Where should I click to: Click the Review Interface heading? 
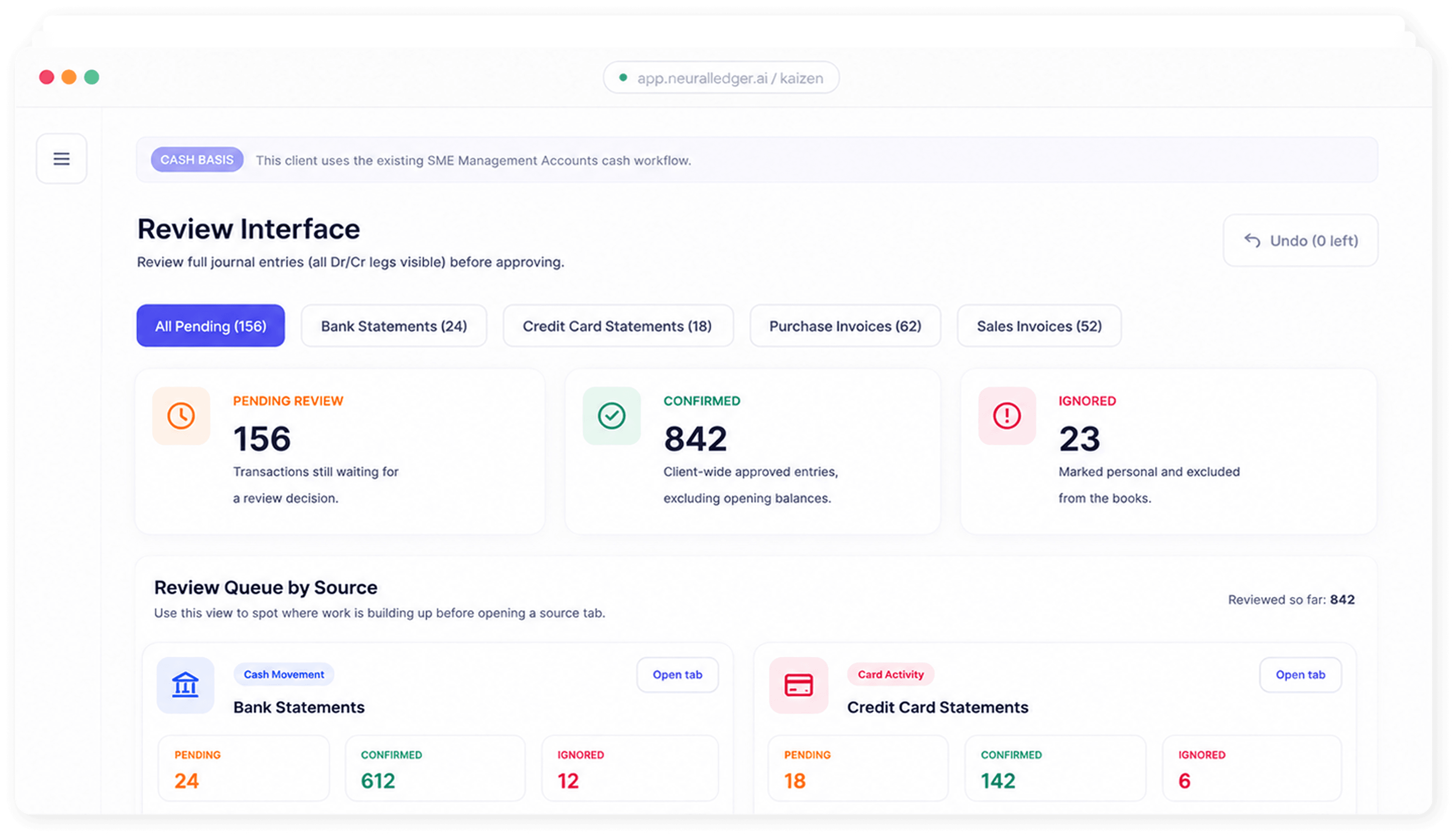point(249,229)
